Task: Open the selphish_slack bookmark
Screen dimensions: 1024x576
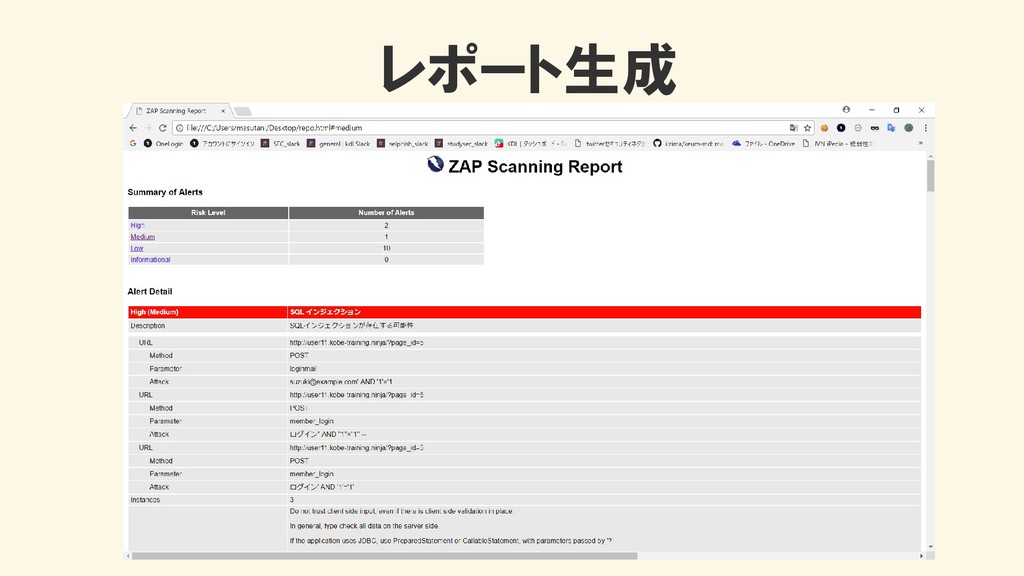Action: click(x=402, y=143)
